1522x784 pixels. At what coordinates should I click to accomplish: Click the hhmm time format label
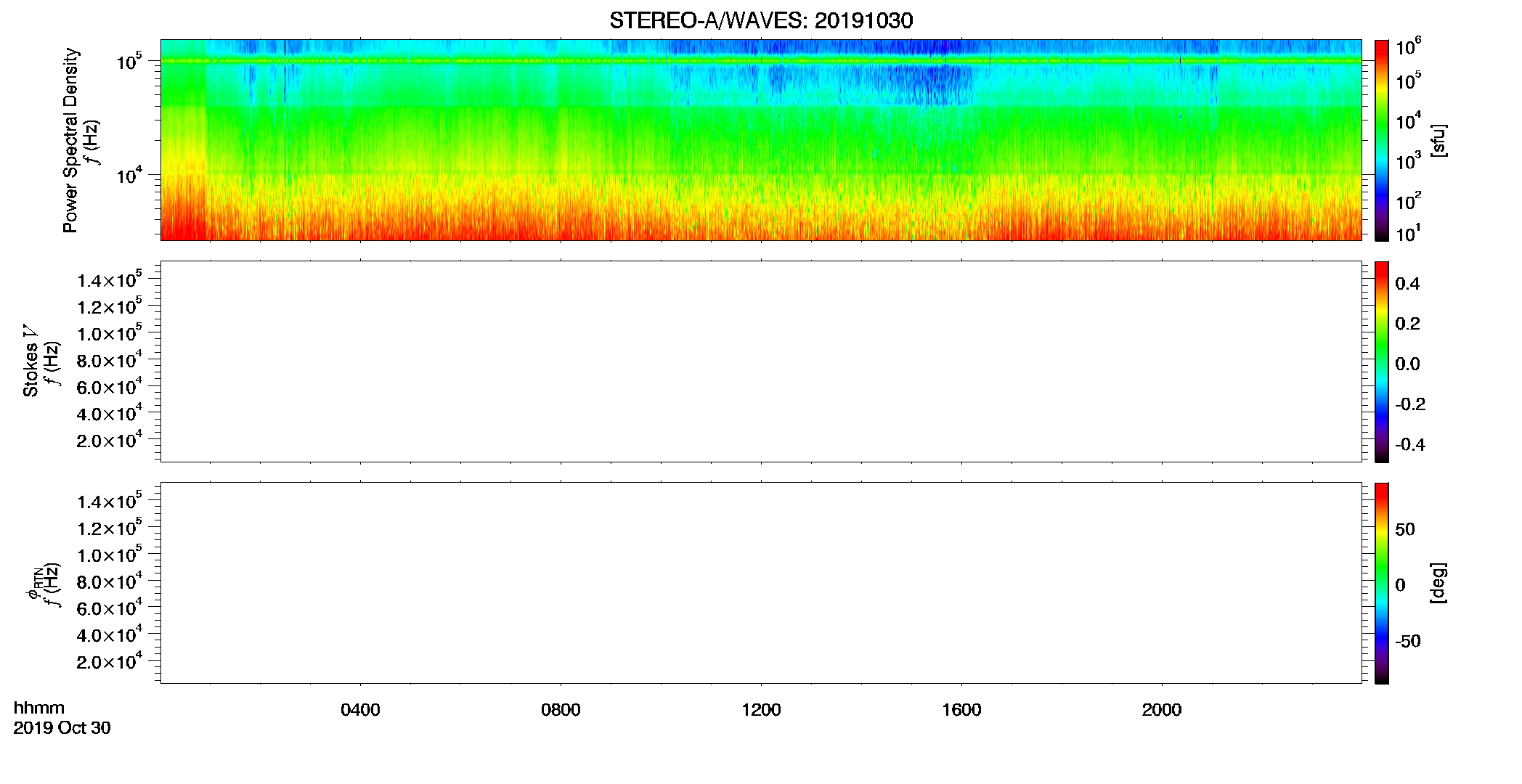39,708
